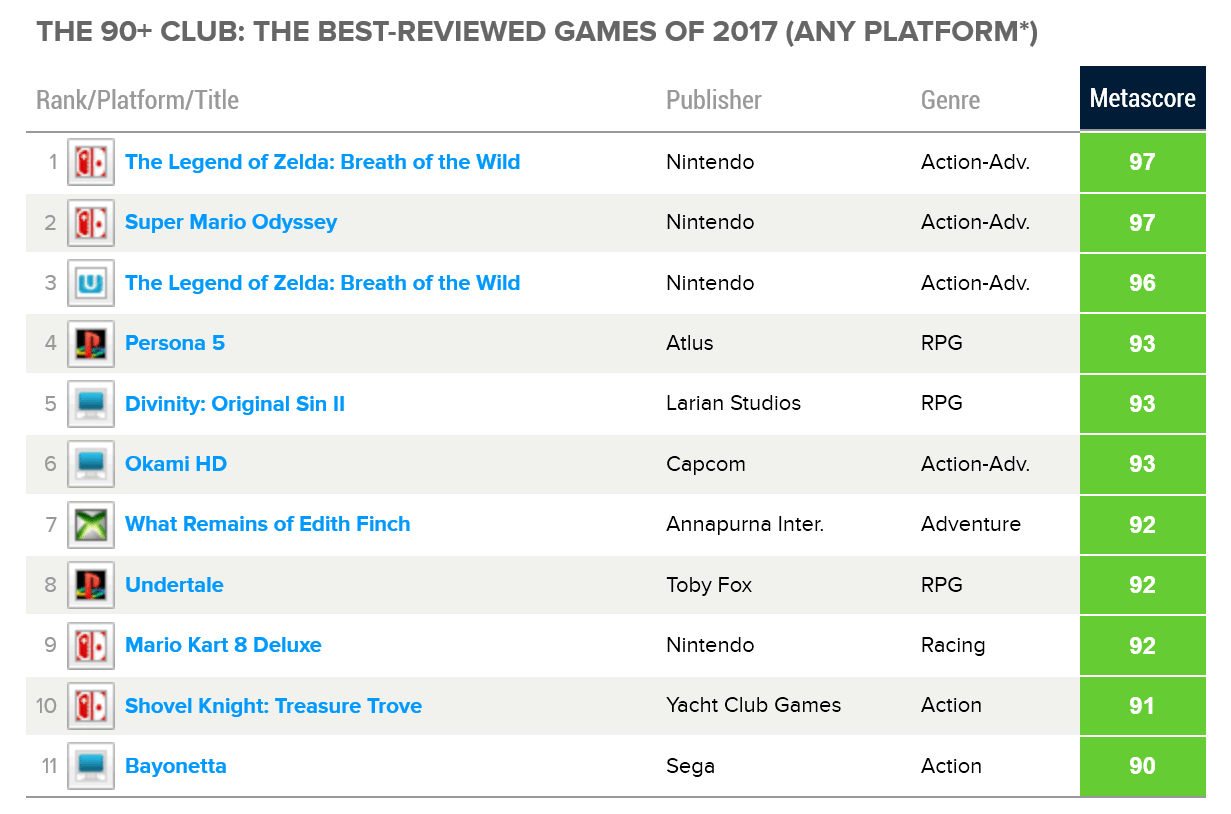Screen dimensions: 1231x814
Task: Click the green 90 Metascore box
Action: coord(1142,766)
